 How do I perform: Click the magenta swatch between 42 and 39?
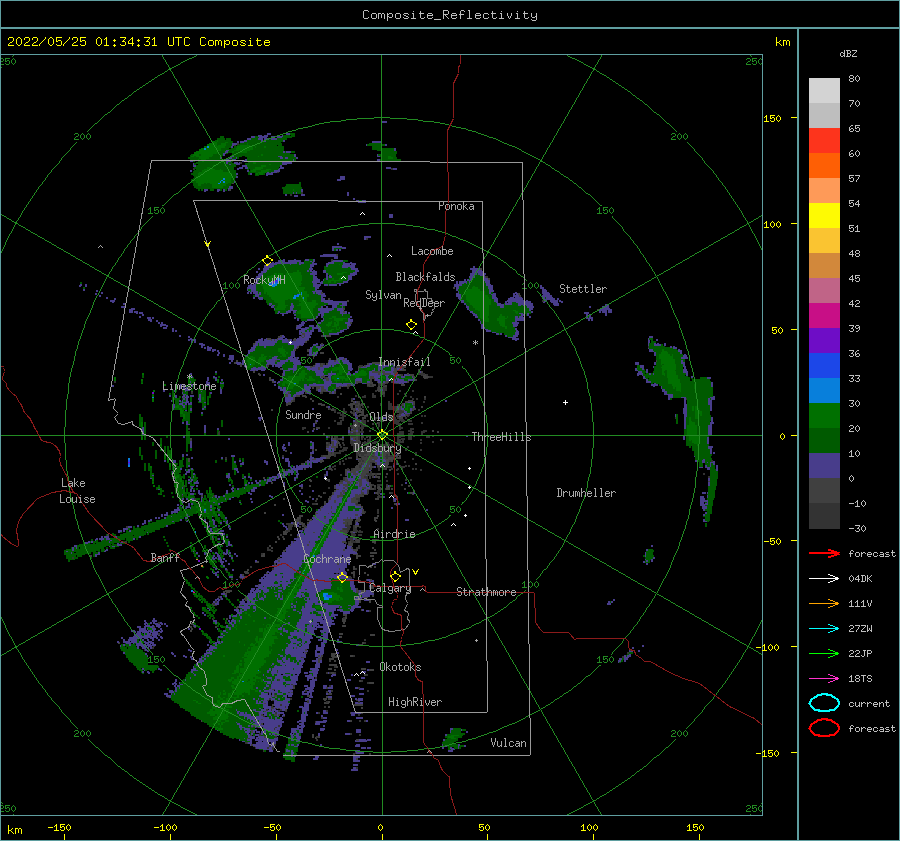pyautogui.click(x=824, y=316)
